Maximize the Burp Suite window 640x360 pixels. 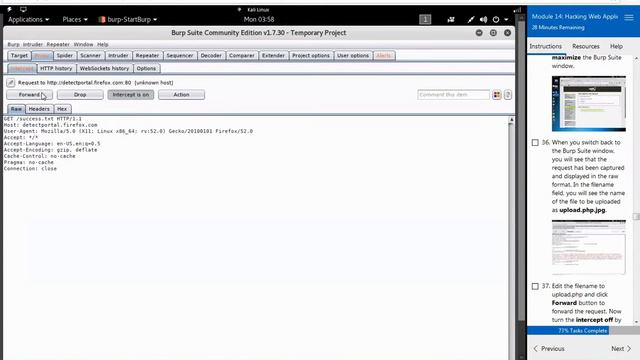tap(493, 33)
